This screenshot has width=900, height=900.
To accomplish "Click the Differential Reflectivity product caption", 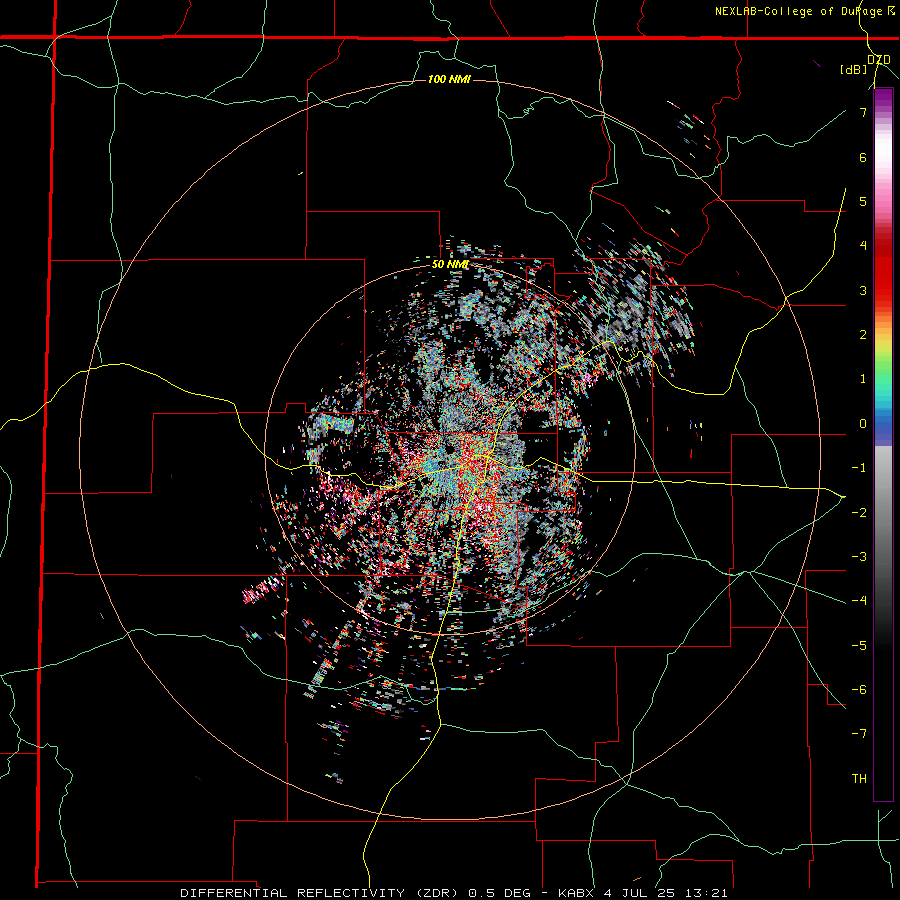I will coord(454,893).
